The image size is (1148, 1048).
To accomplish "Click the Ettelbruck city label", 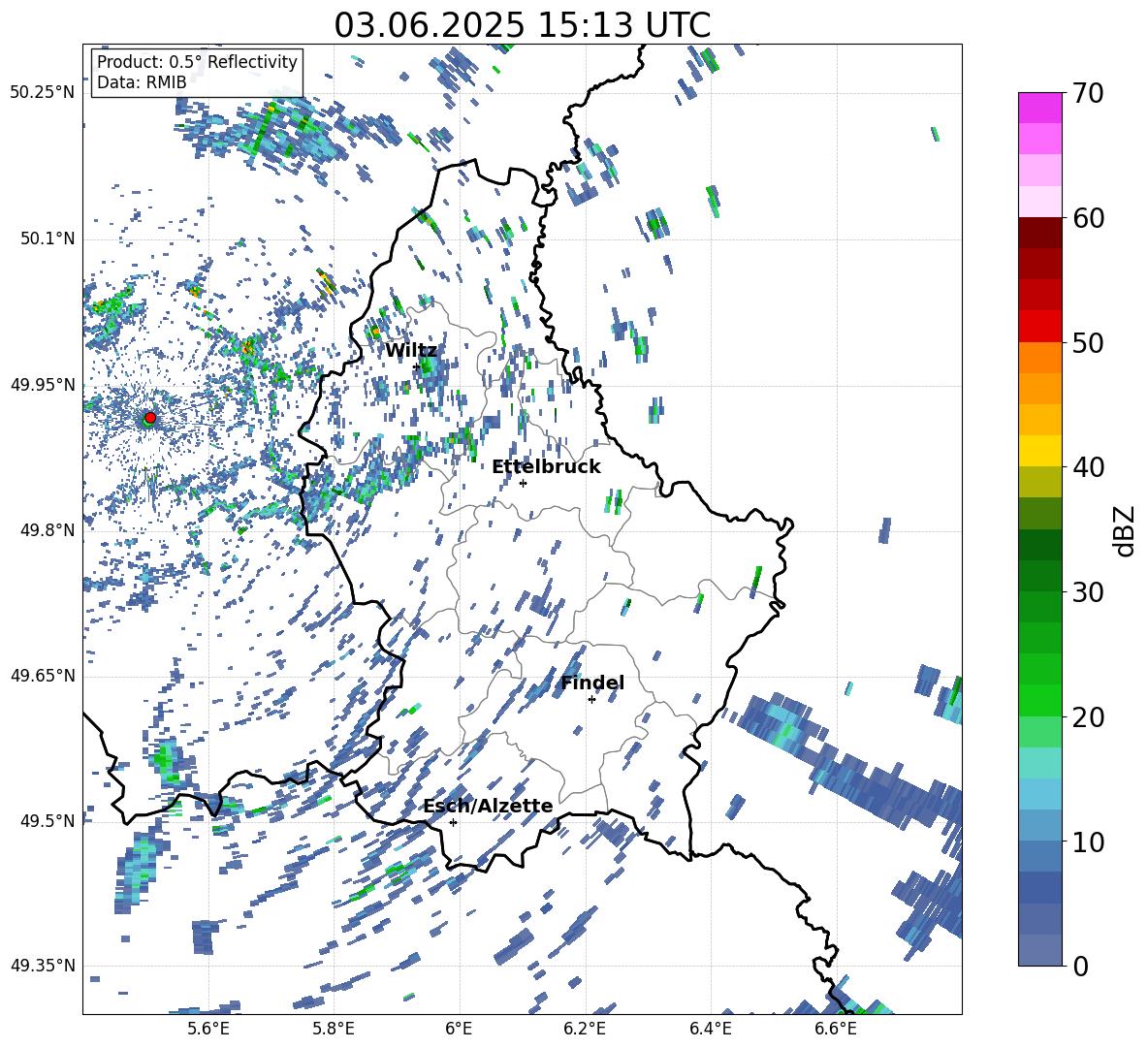I will click(546, 467).
